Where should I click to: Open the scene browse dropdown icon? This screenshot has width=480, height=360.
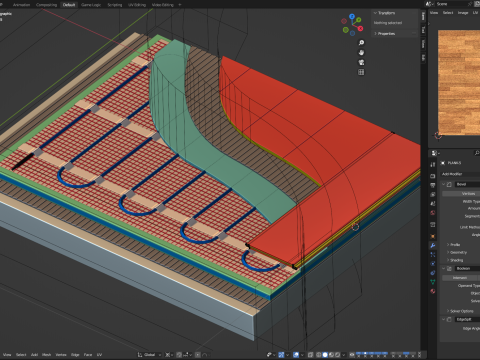coord(429,4)
